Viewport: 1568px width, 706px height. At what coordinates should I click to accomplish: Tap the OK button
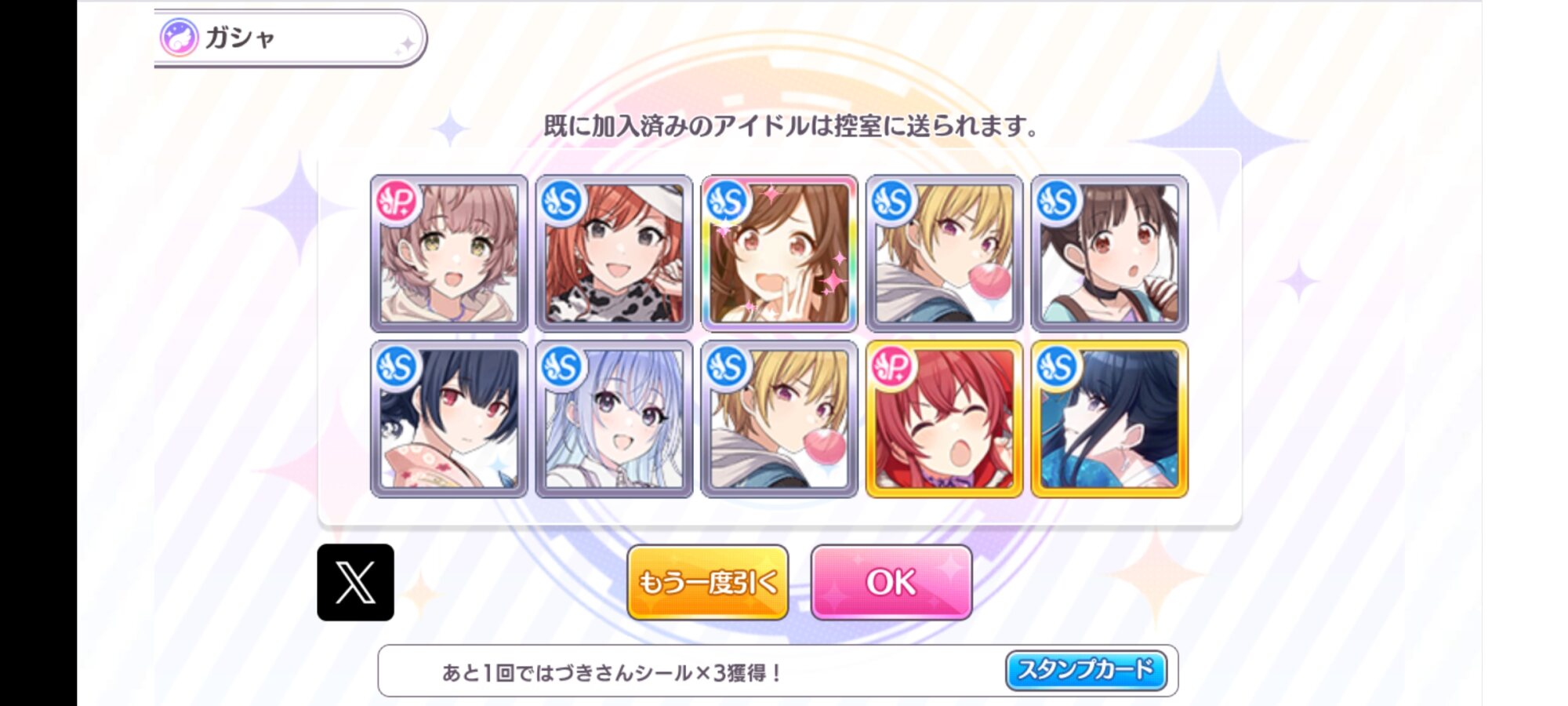coord(891,582)
